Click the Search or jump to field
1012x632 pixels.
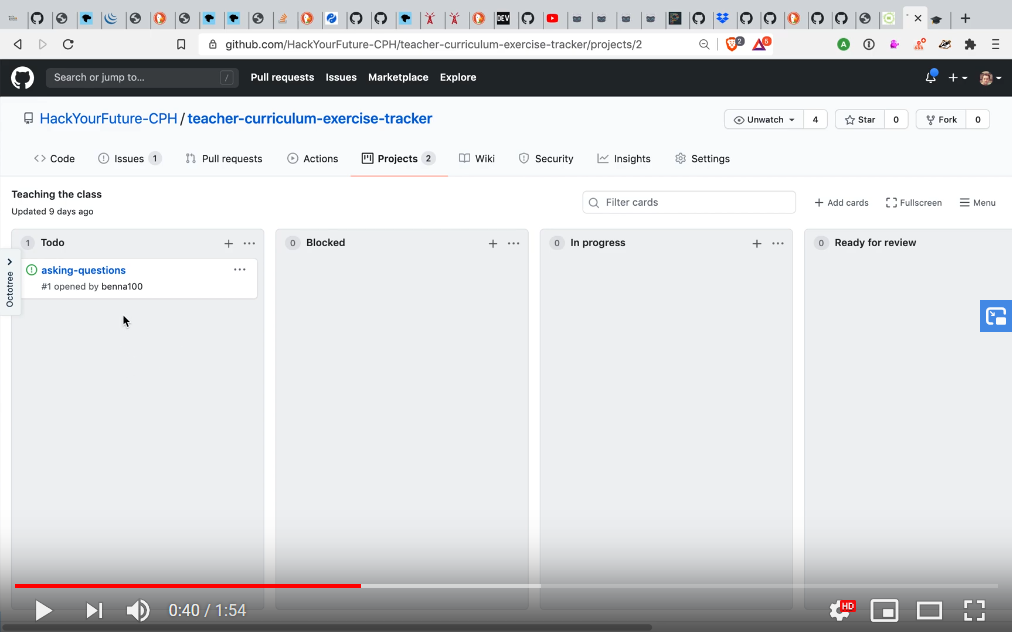point(142,77)
